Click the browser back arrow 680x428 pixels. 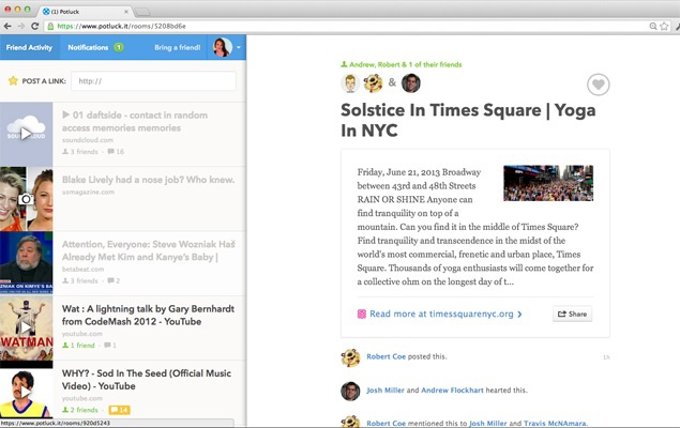pos(8,25)
